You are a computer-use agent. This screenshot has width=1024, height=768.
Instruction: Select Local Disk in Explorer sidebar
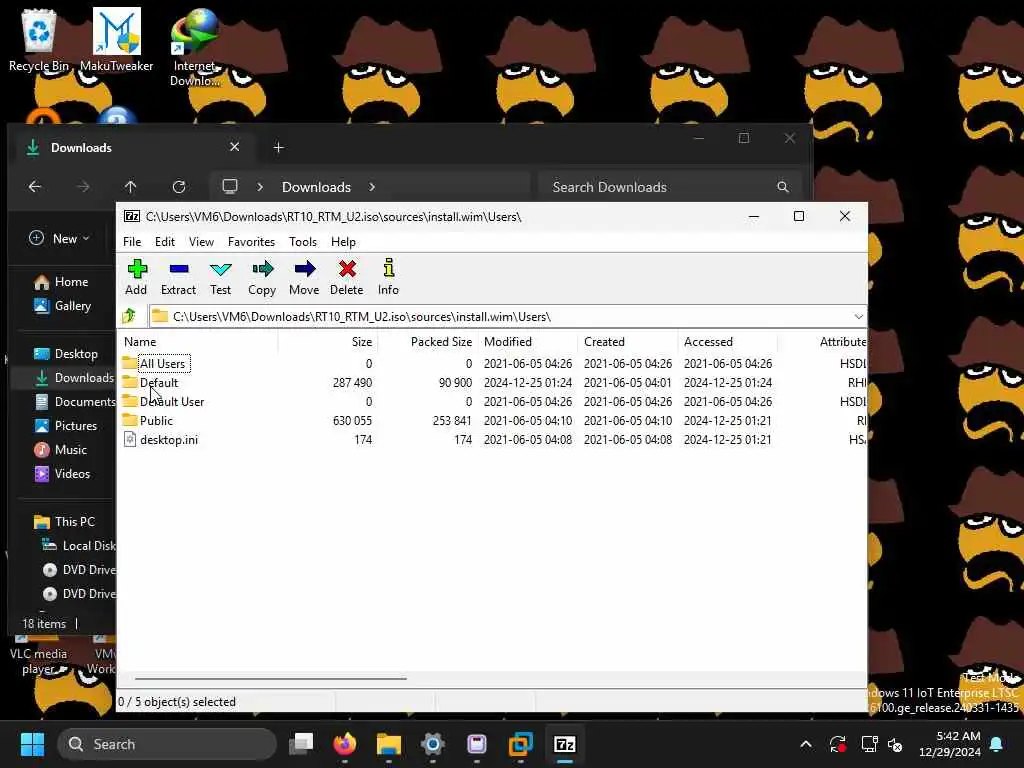point(80,546)
